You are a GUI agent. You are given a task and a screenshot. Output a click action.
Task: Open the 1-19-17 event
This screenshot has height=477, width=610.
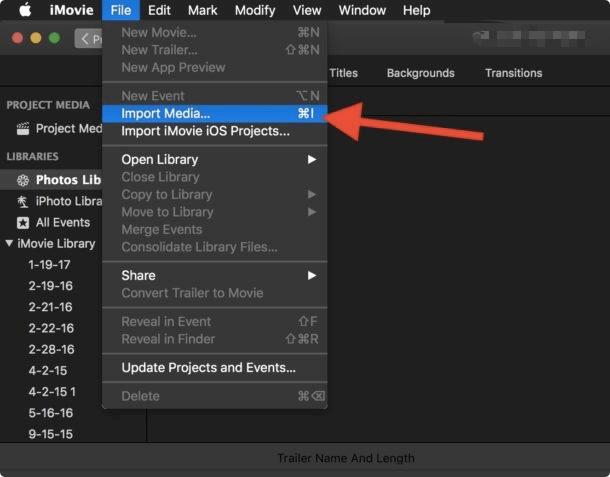49,265
